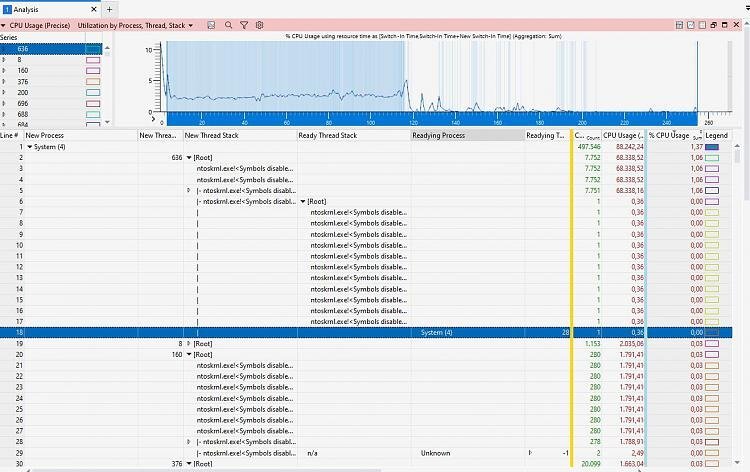Screen dimensions: 750x472
Task: Select row 19 with thread 8 Root
Action: 300,343
